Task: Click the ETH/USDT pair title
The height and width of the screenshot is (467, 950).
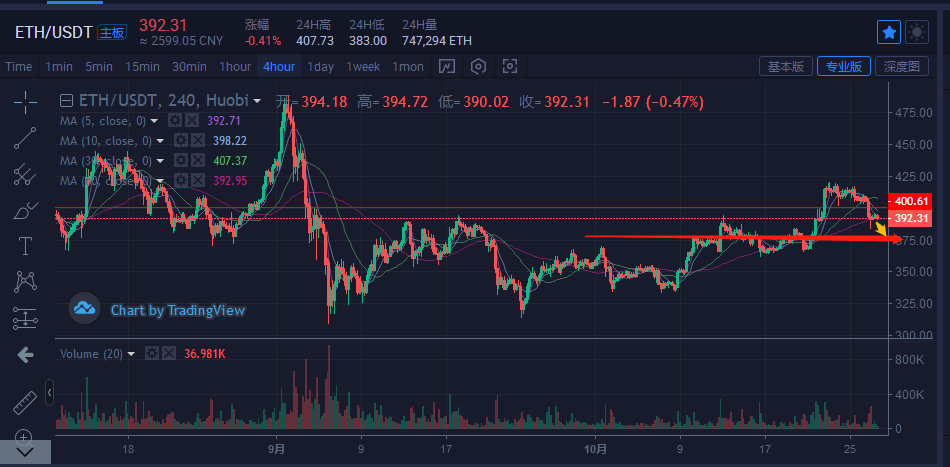Action: (54, 33)
